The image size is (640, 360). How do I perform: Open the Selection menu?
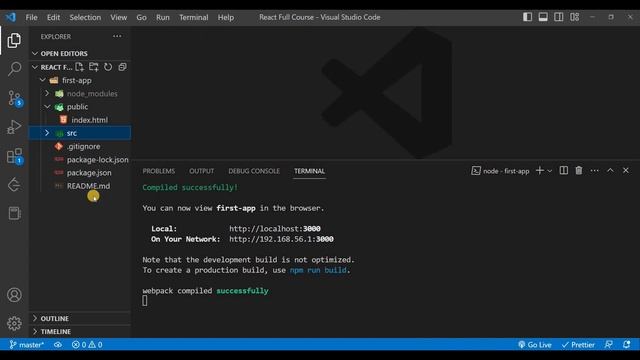(85, 17)
